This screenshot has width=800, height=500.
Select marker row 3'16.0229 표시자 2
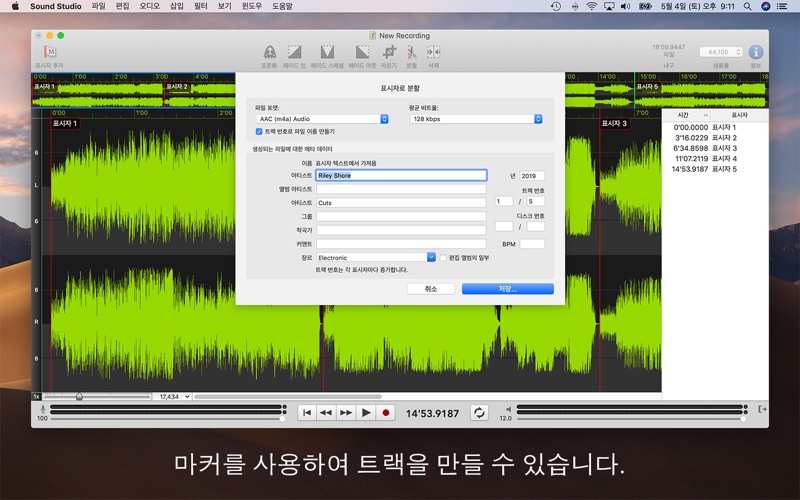pyautogui.click(x=715, y=138)
